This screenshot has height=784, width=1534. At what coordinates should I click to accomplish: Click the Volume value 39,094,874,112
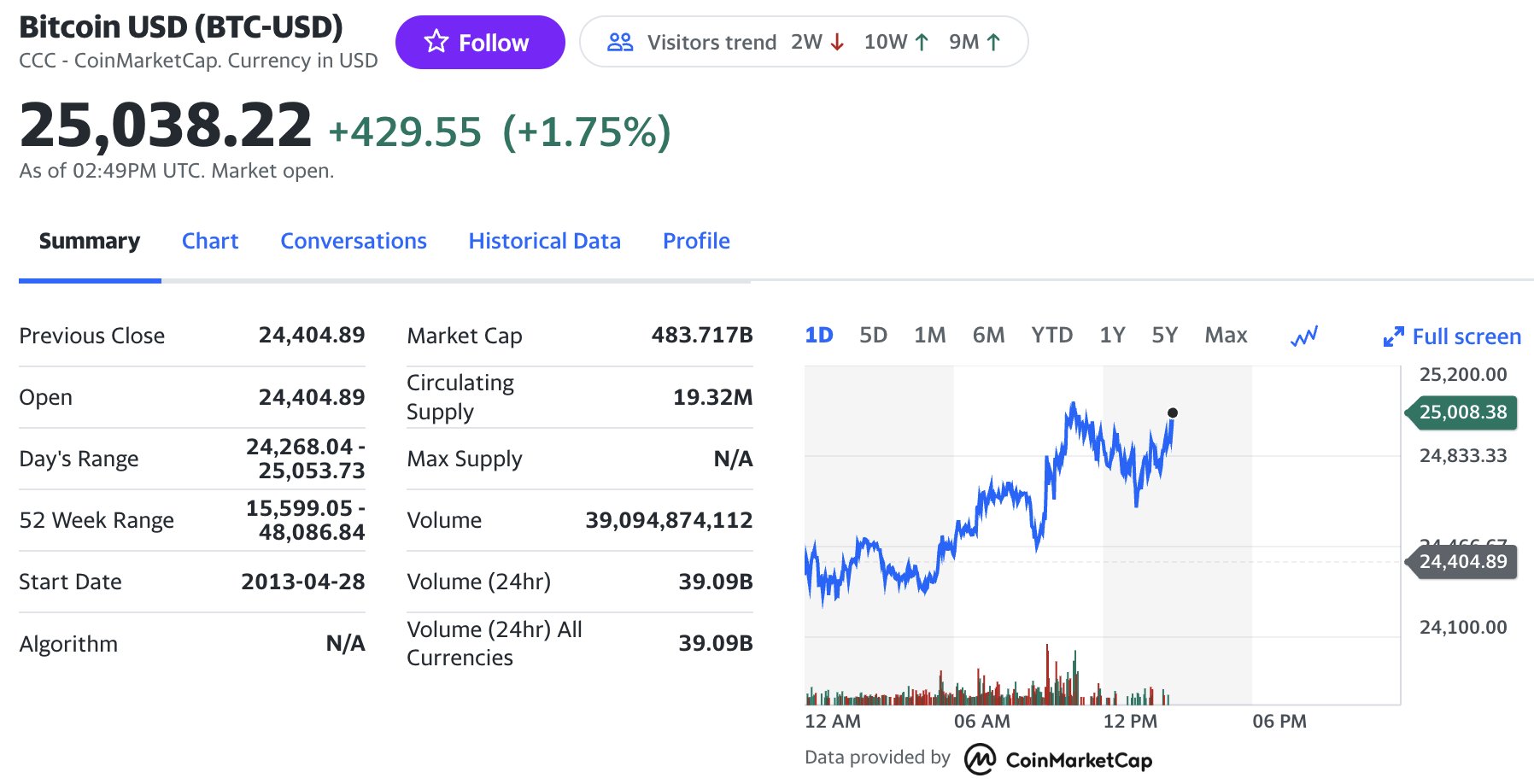point(669,519)
